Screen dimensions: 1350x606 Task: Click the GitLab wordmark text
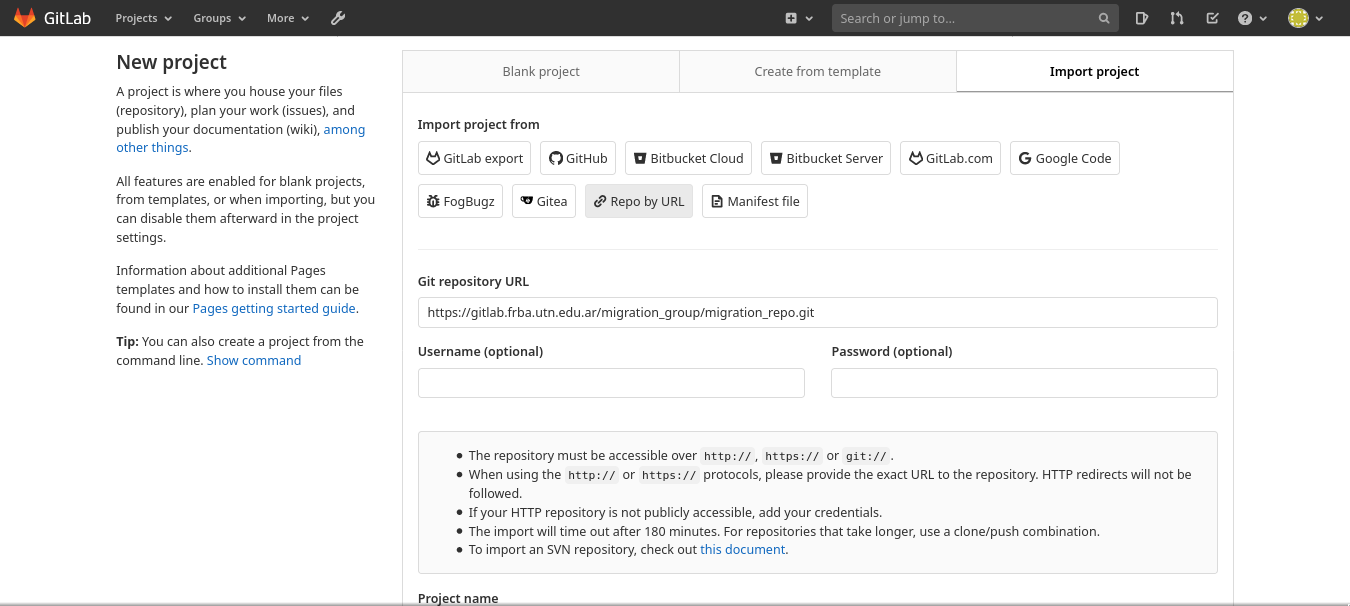[x=69, y=18]
